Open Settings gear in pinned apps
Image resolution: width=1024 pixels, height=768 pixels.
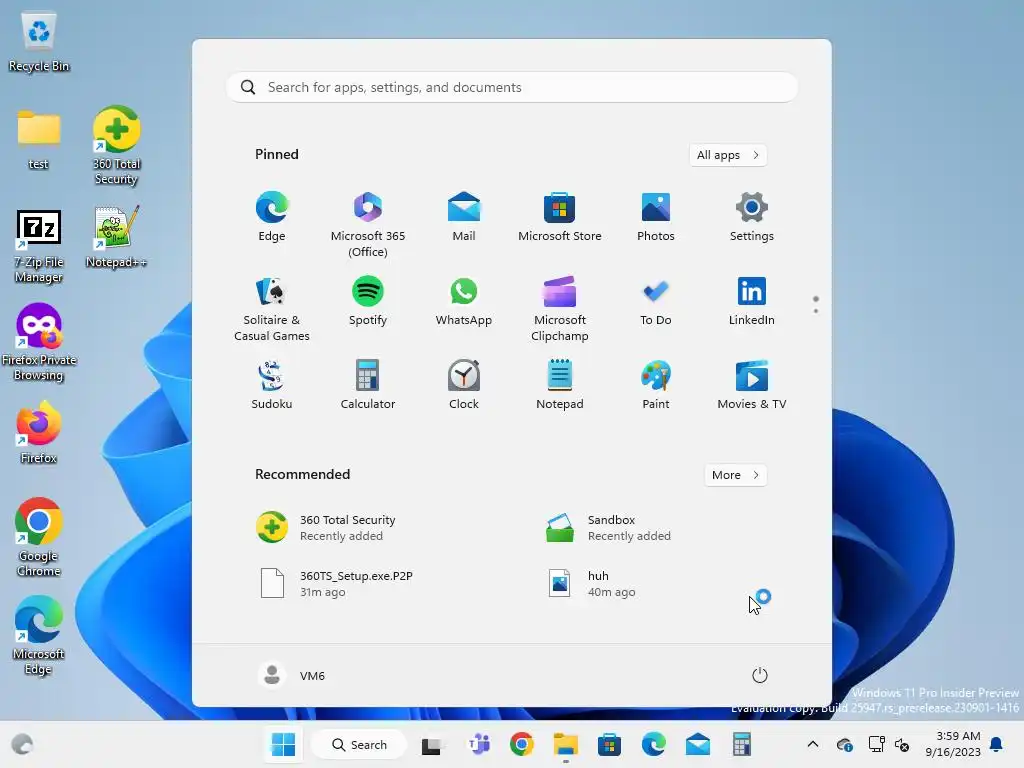(x=752, y=217)
